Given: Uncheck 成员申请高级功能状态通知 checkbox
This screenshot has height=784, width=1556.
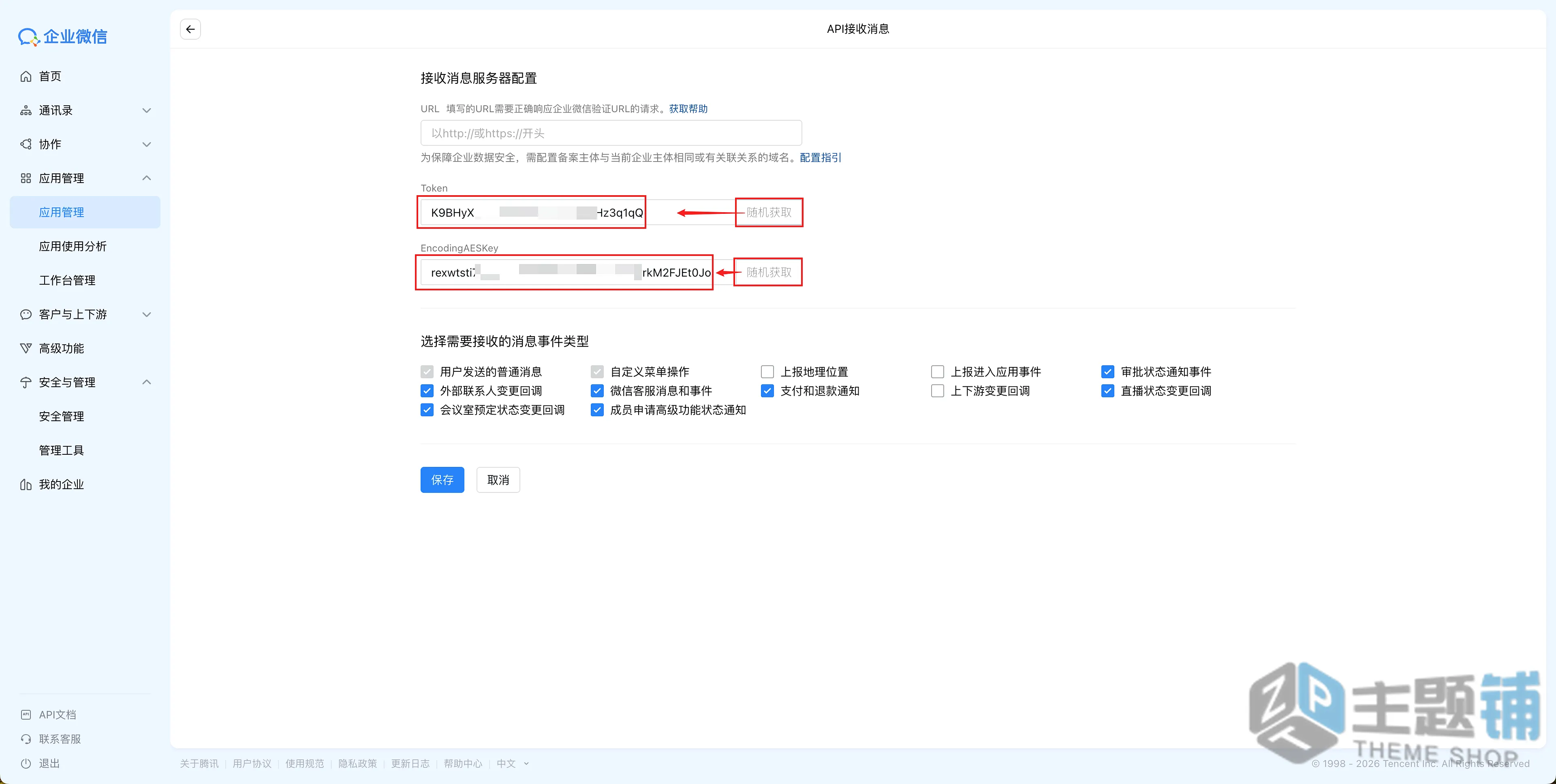Looking at the screenshot, I should tap(597, 410).
